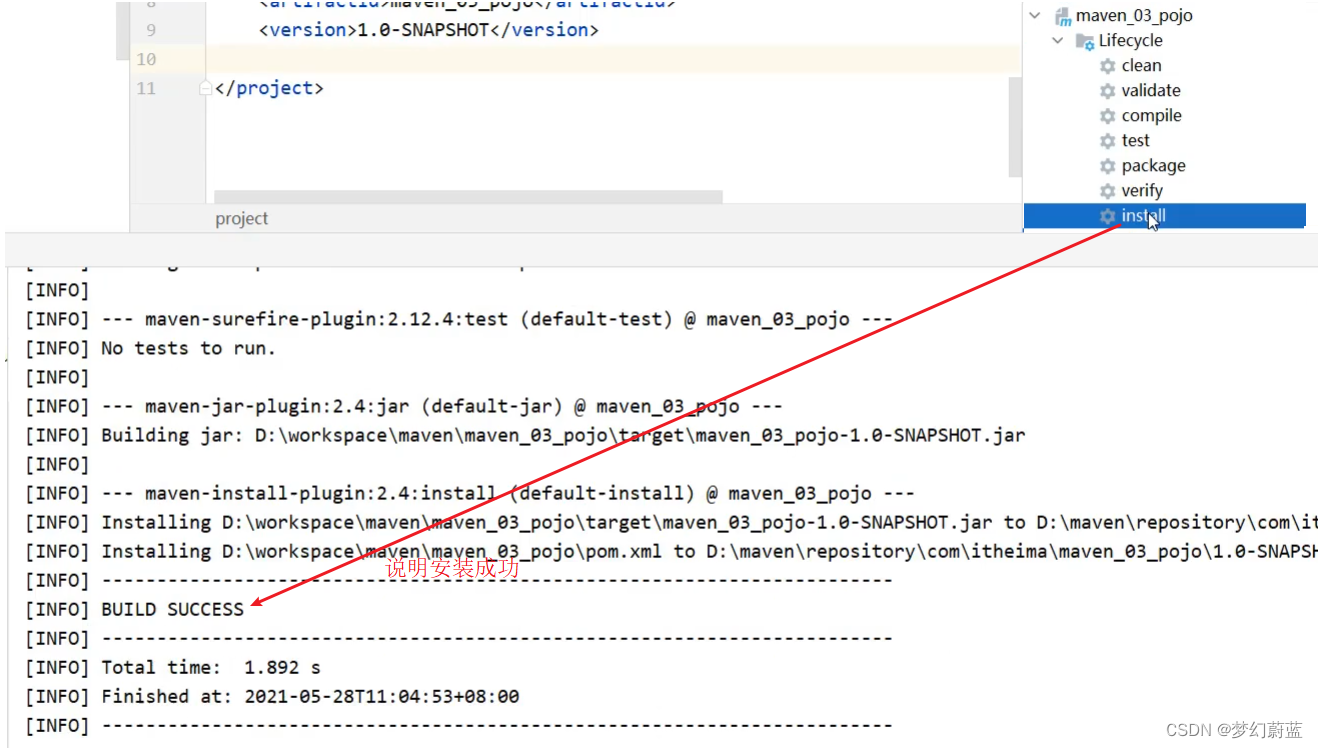The width and height of the screenshot is (1318, 748).
Task: Click the editor's horizontal scrollbar
Action: (x=468, y=196)
